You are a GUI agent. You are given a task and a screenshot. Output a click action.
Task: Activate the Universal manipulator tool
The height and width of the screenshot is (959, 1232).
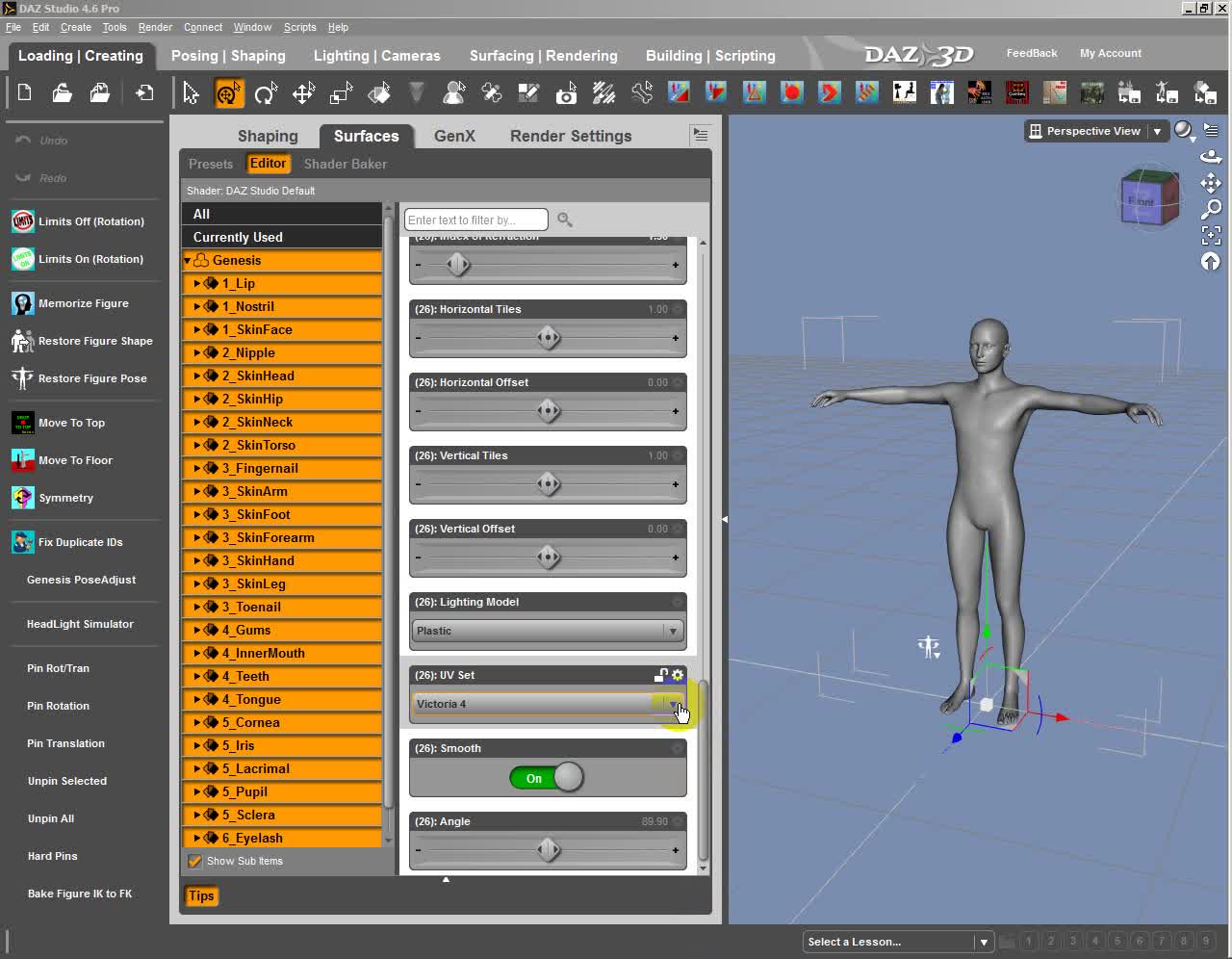(x=229, y=93)
